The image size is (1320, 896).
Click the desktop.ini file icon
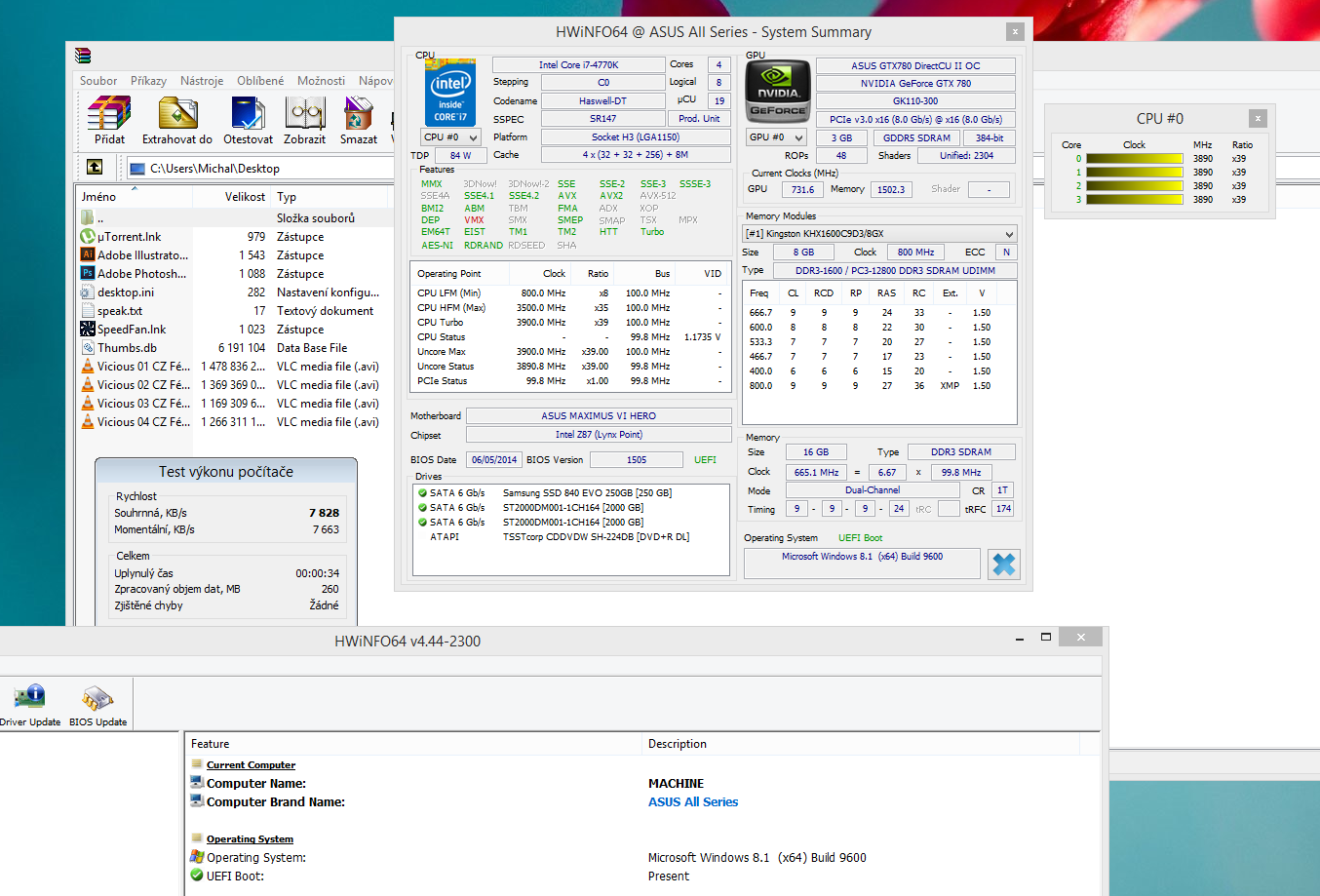pyautogui.click(x=88, y=292)
